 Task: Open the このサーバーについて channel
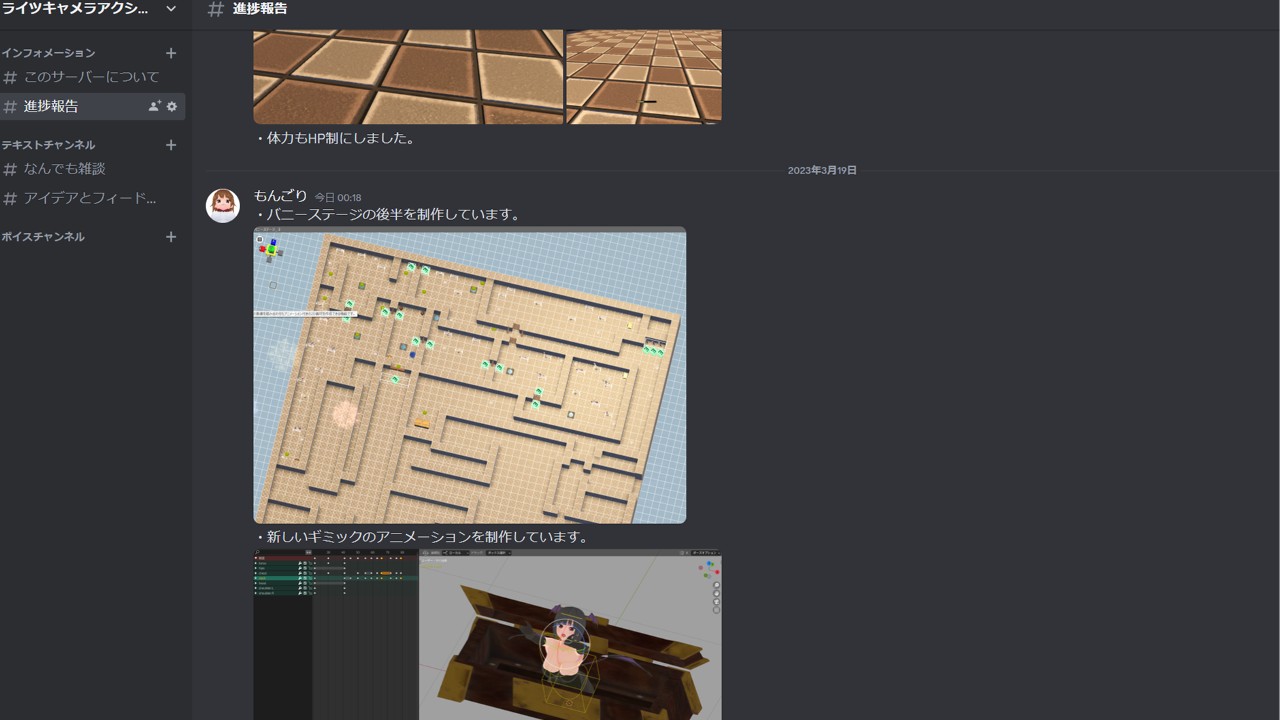coord(91,77)
